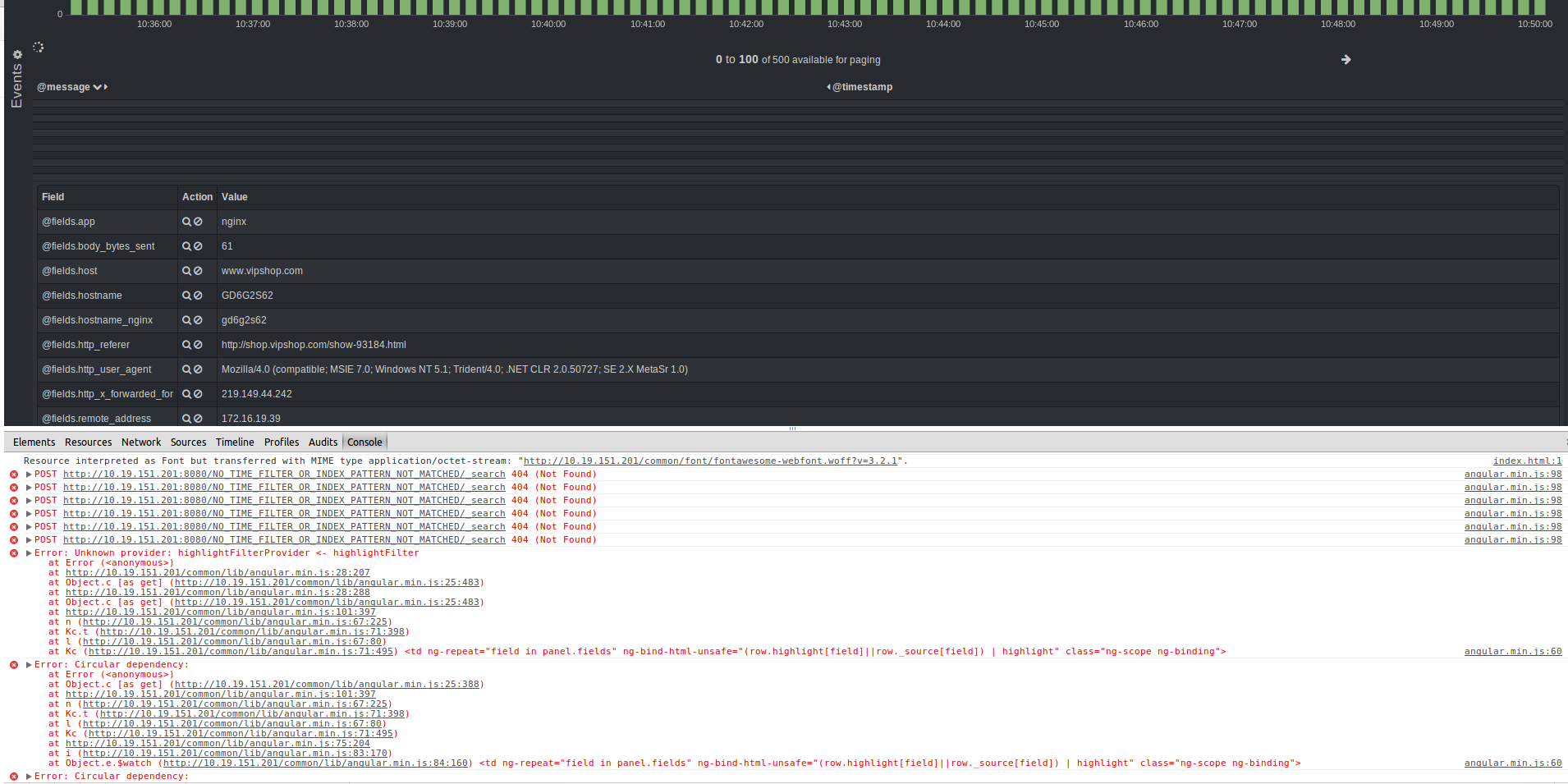Open angular.min.js:28:207 stack link

pyautogui.click(x=218, y=573)
